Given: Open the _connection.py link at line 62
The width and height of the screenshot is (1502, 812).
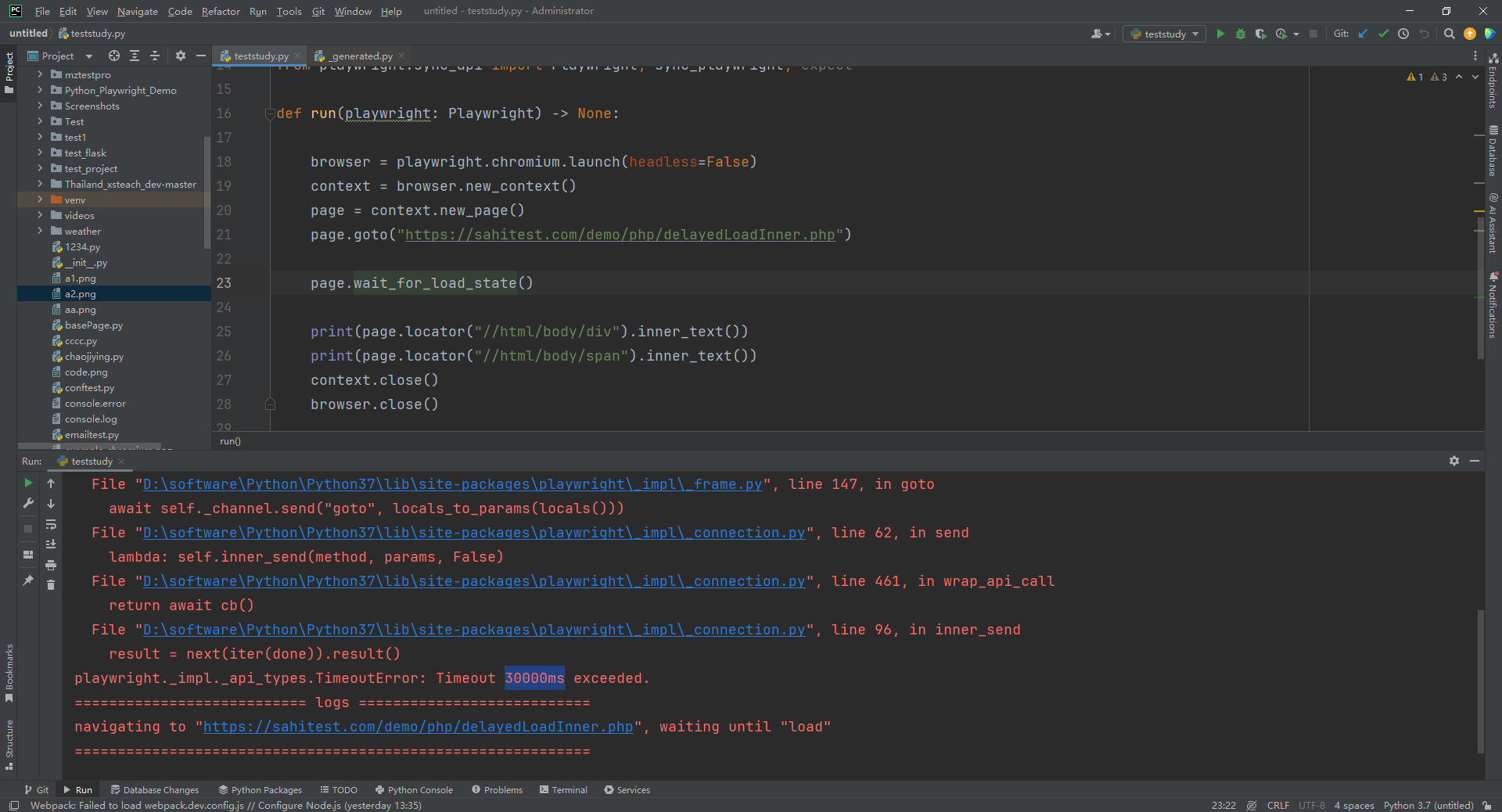Looking at the screenshot, I should pyautogui.click(x=474, y=533).
